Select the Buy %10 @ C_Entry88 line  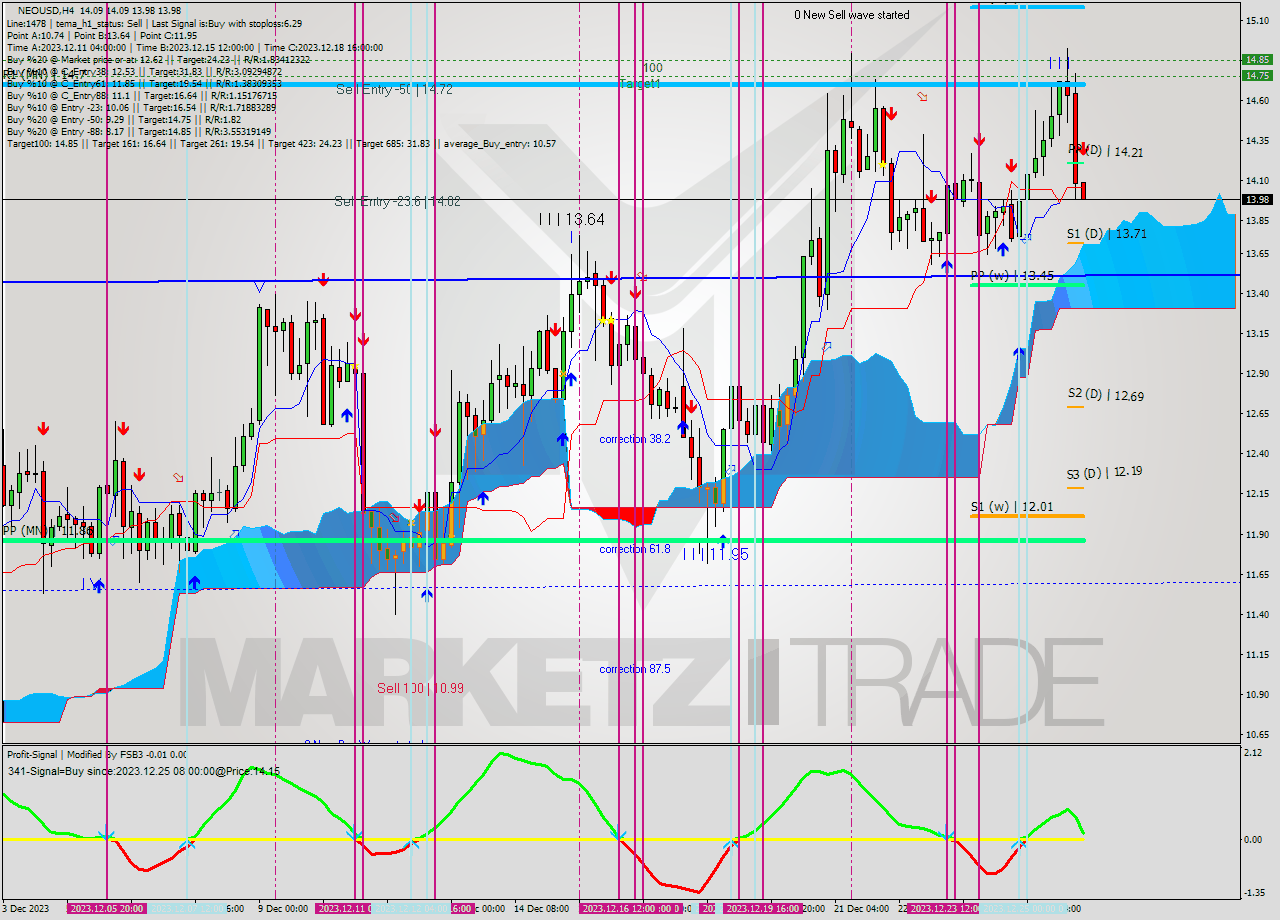pyautogui.click(x=140, y=95)
